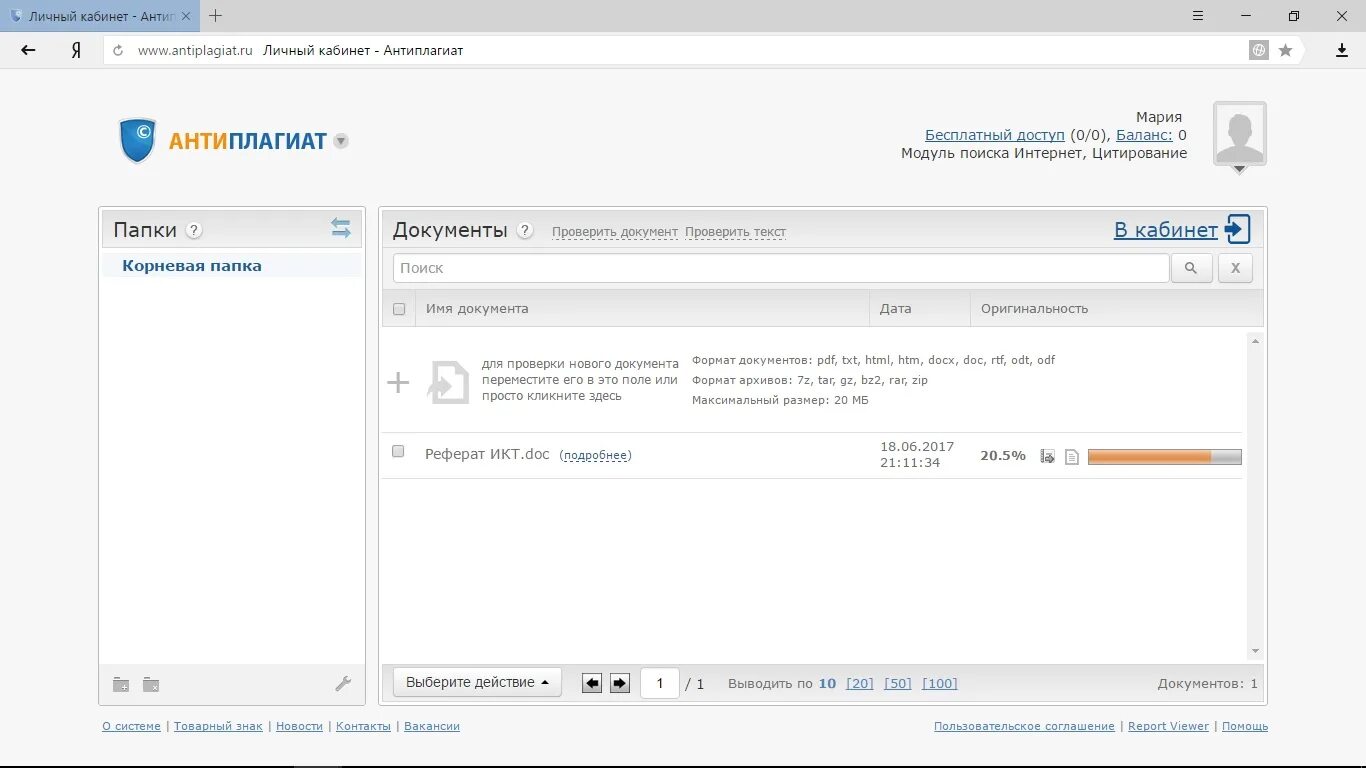Screen dimensions: 1366x768
Task: Show 100 documents per page
Action: 940,684
